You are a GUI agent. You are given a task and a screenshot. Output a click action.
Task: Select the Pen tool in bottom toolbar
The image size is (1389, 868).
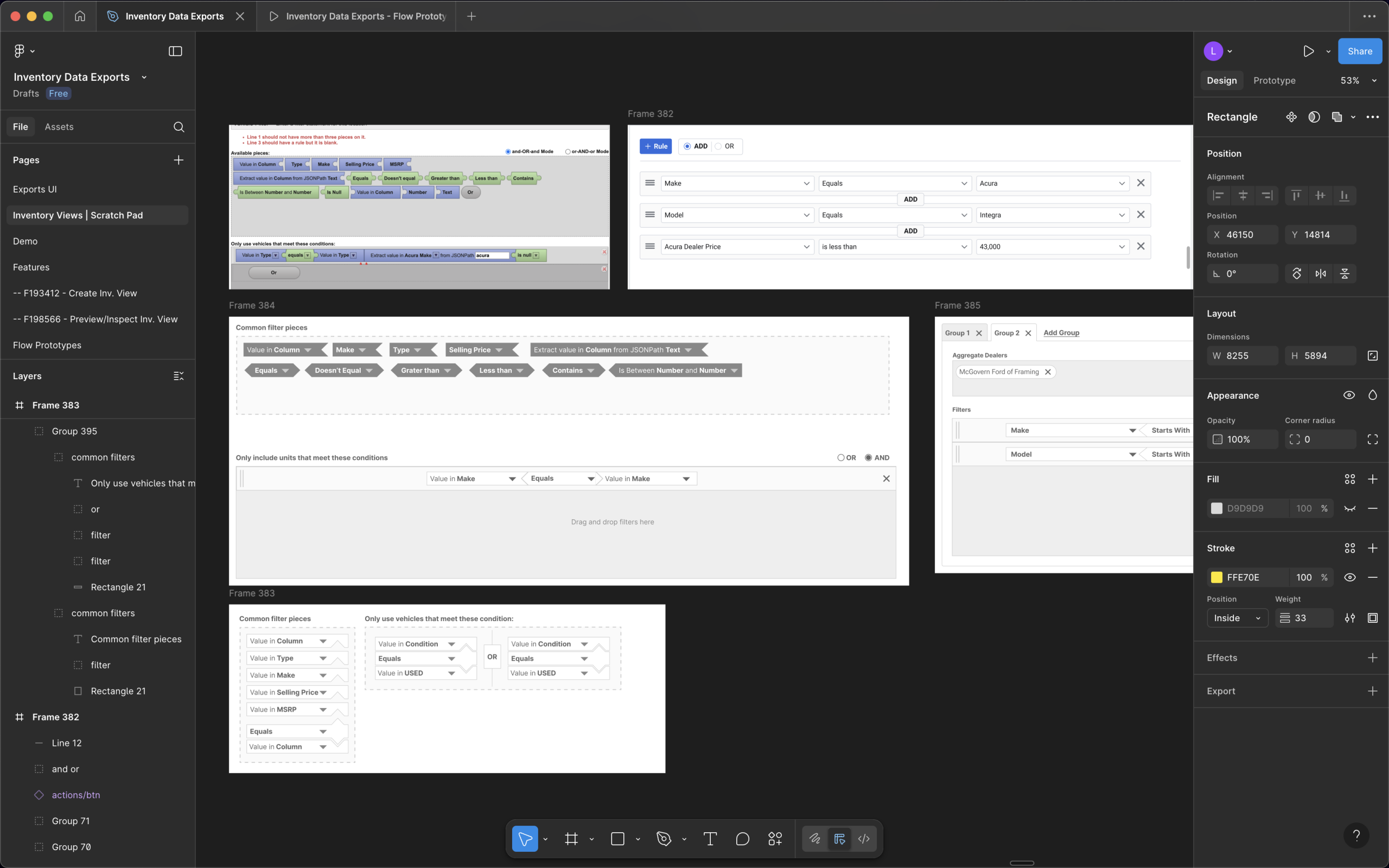[x=664, y=839]
